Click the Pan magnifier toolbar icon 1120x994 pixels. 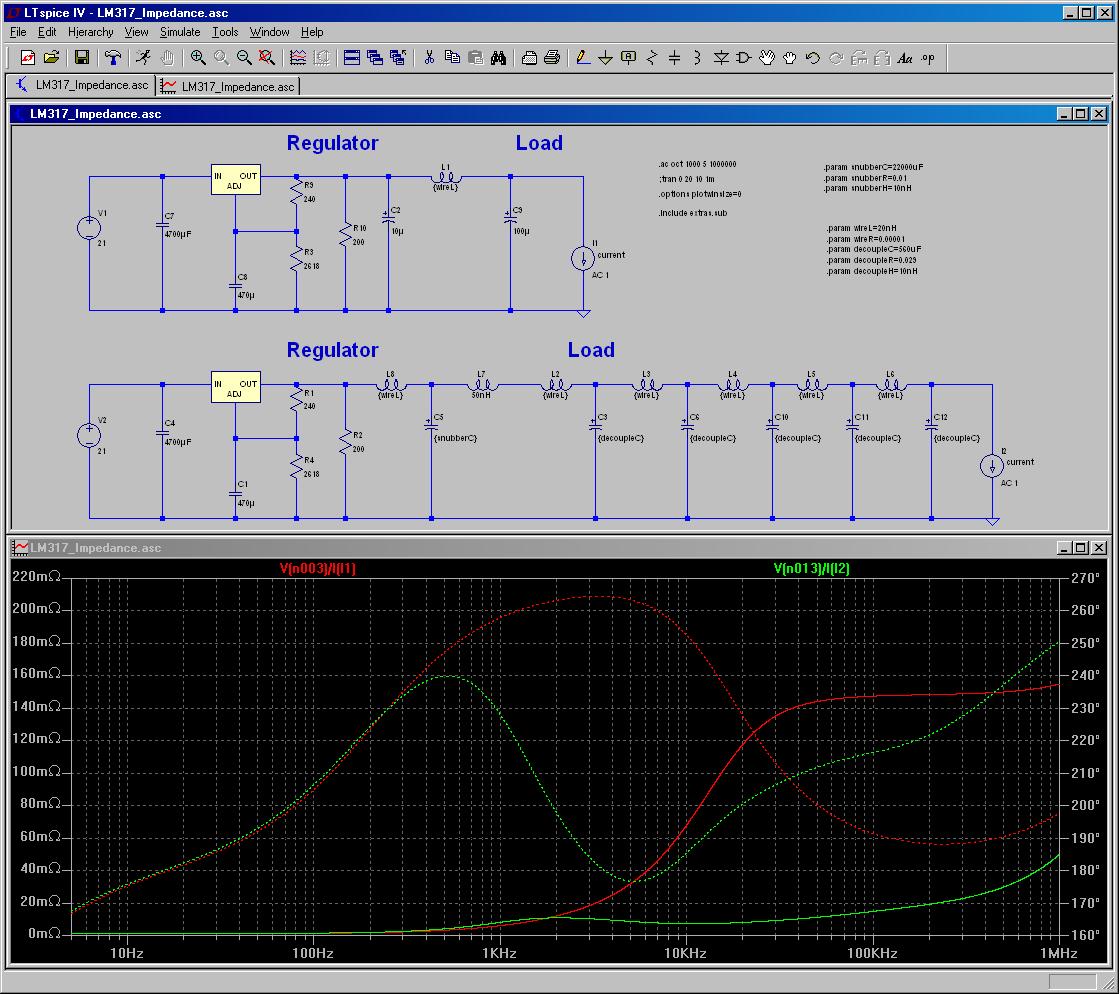tap(221, 58)
